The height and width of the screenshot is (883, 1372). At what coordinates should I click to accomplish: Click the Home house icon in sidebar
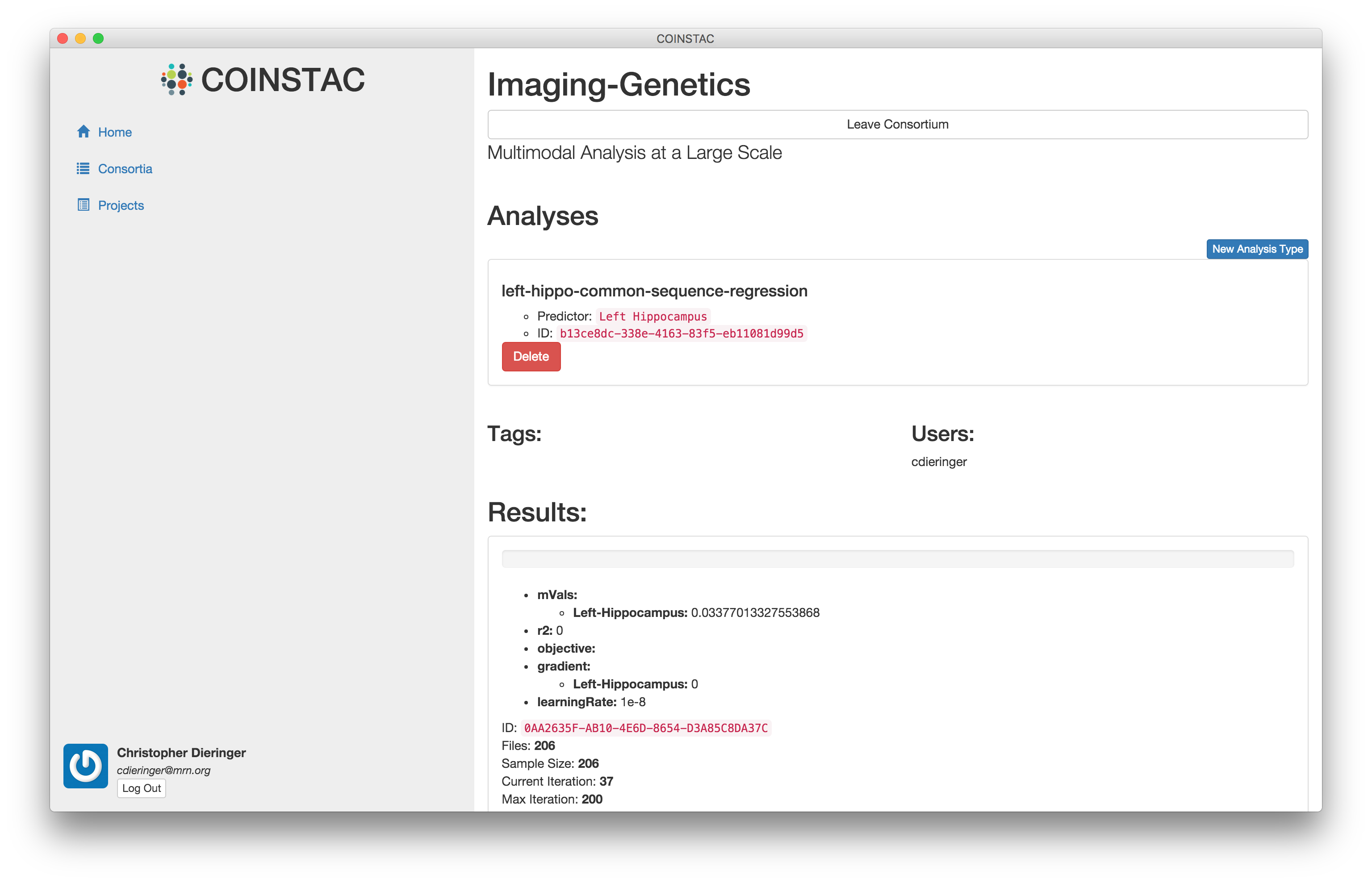coord(83,132)
